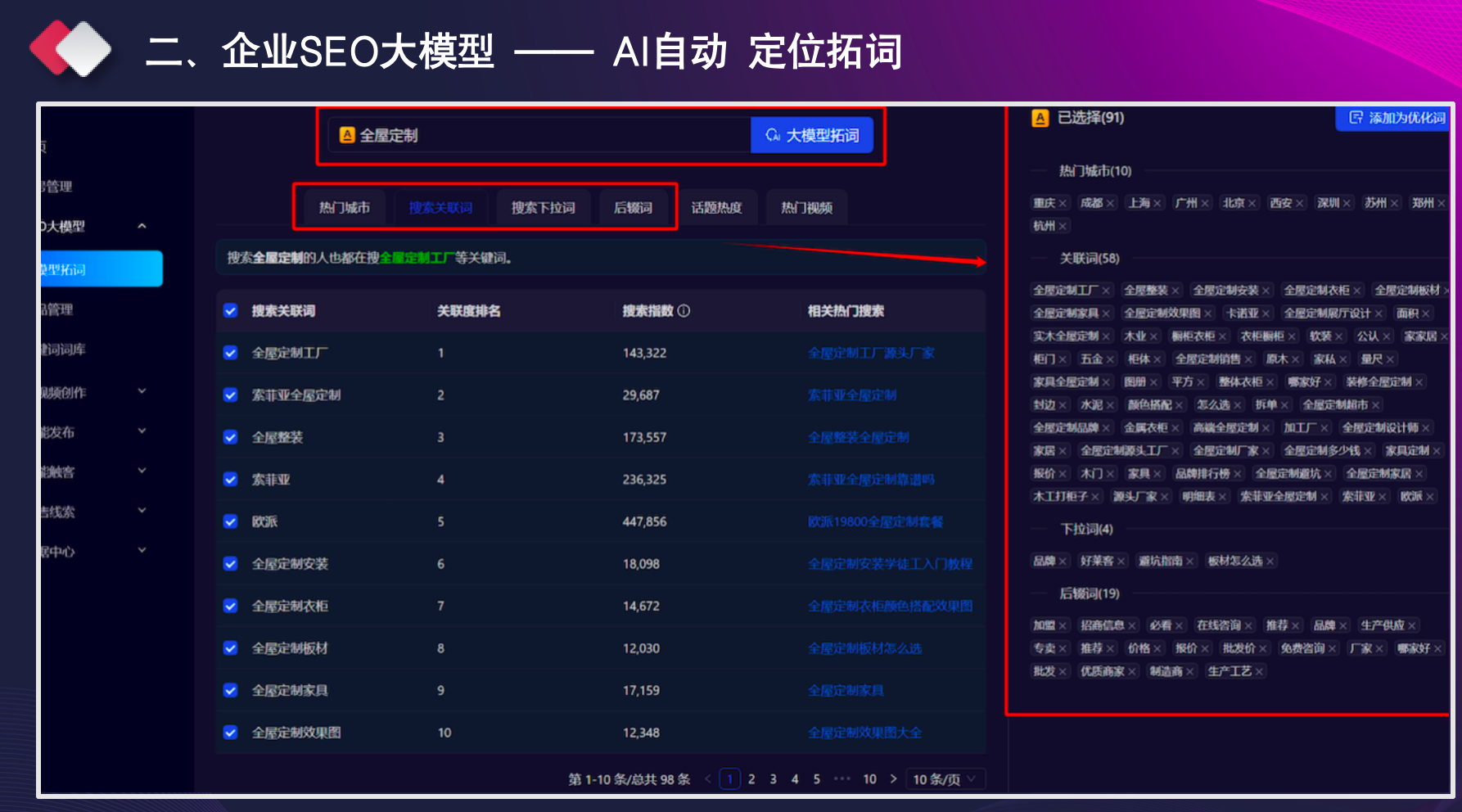1462x812 pixels.
Task: Uncheck the 全屋定制工厂 row checkbox
Action: coord(231,353)
